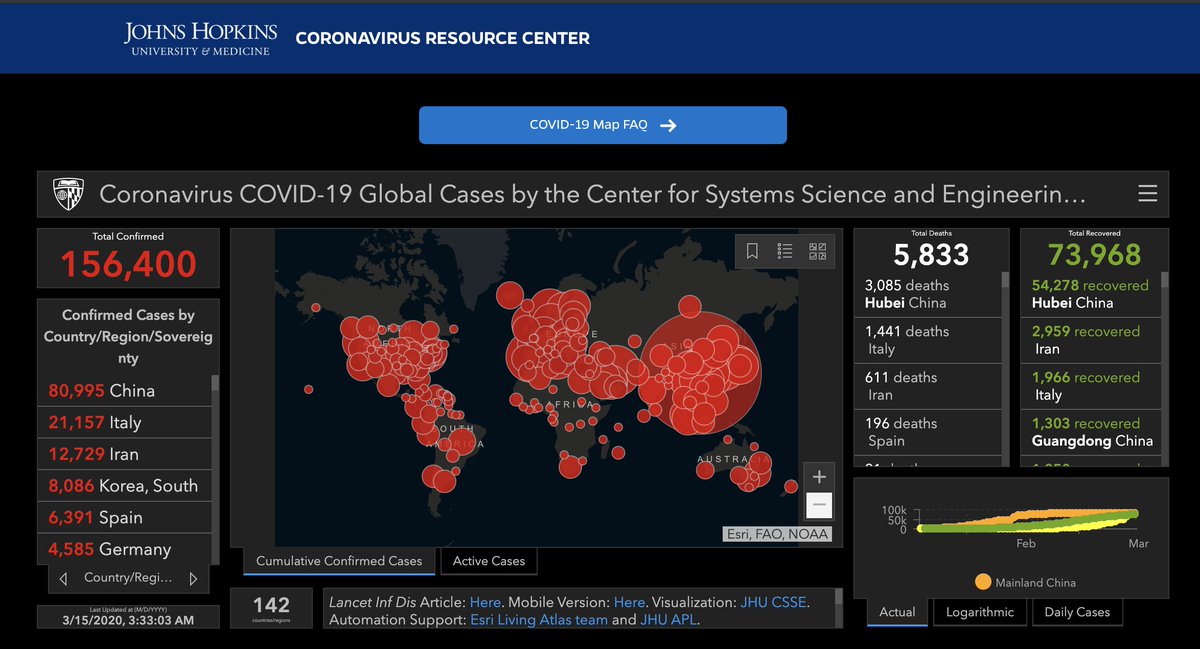Click 2,959 recovered Iran entry
Viewport: 1200px width, 649px height.
1091,340
